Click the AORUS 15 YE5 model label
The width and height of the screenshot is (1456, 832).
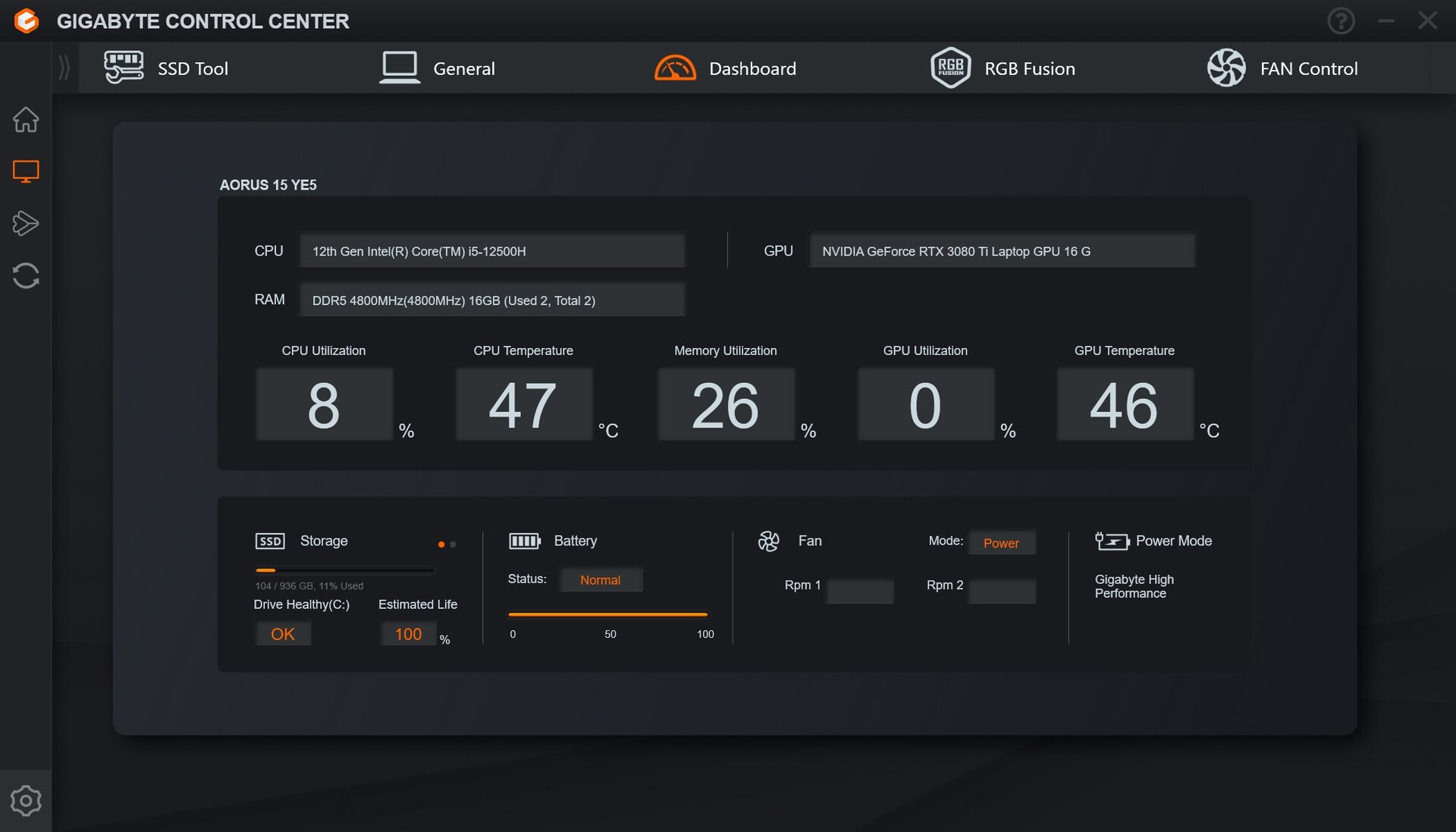click(x=268, y=185)
